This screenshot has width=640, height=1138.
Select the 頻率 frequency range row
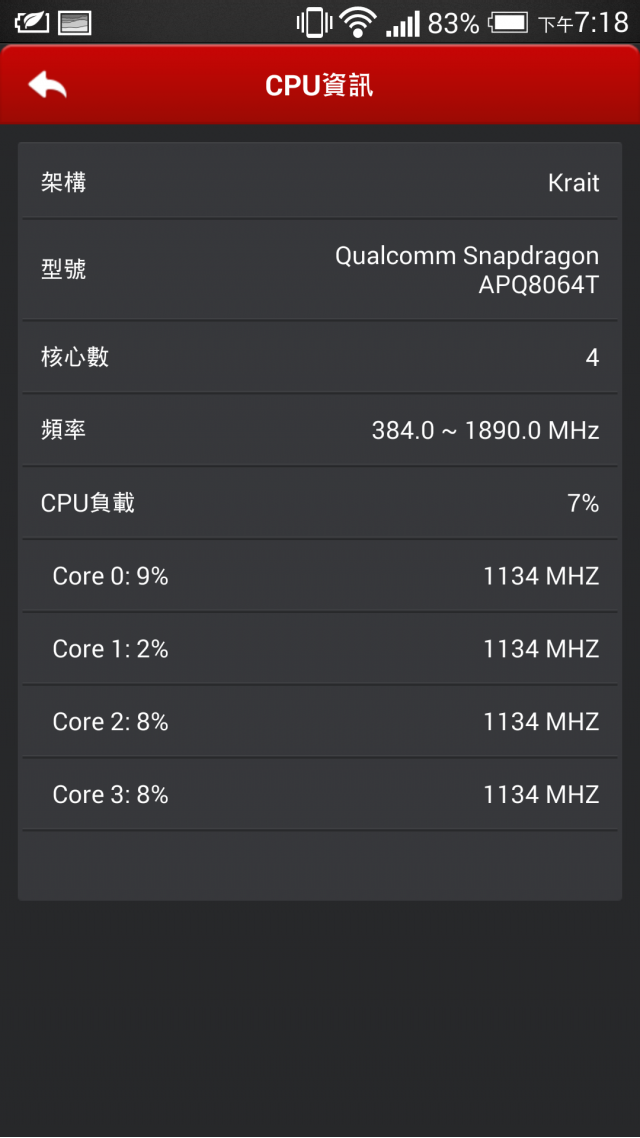320,430
